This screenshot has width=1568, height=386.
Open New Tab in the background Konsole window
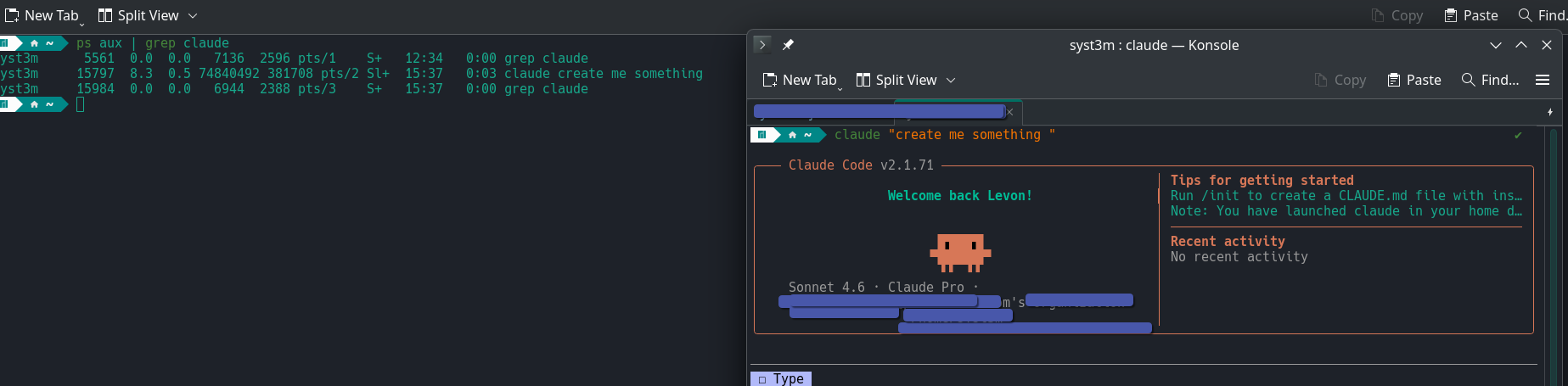[x=42, y=15]
